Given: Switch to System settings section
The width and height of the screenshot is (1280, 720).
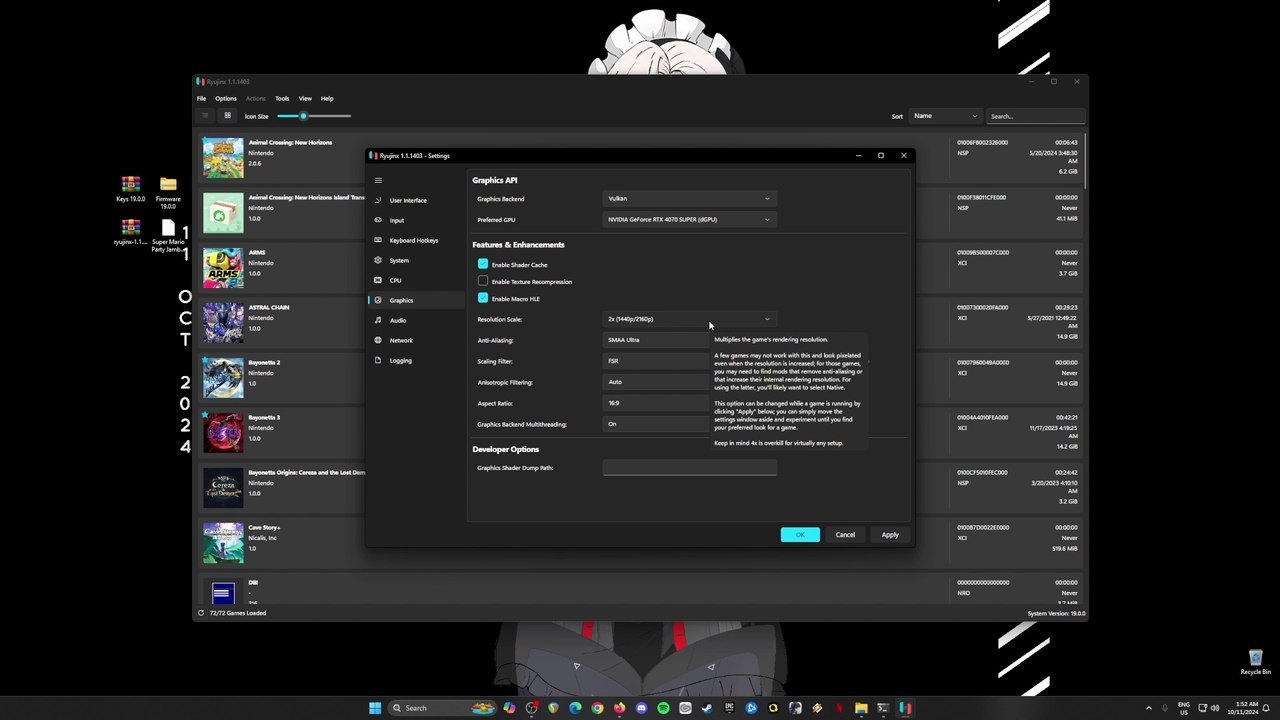Looking at the screenshot, I should point(415,260).
